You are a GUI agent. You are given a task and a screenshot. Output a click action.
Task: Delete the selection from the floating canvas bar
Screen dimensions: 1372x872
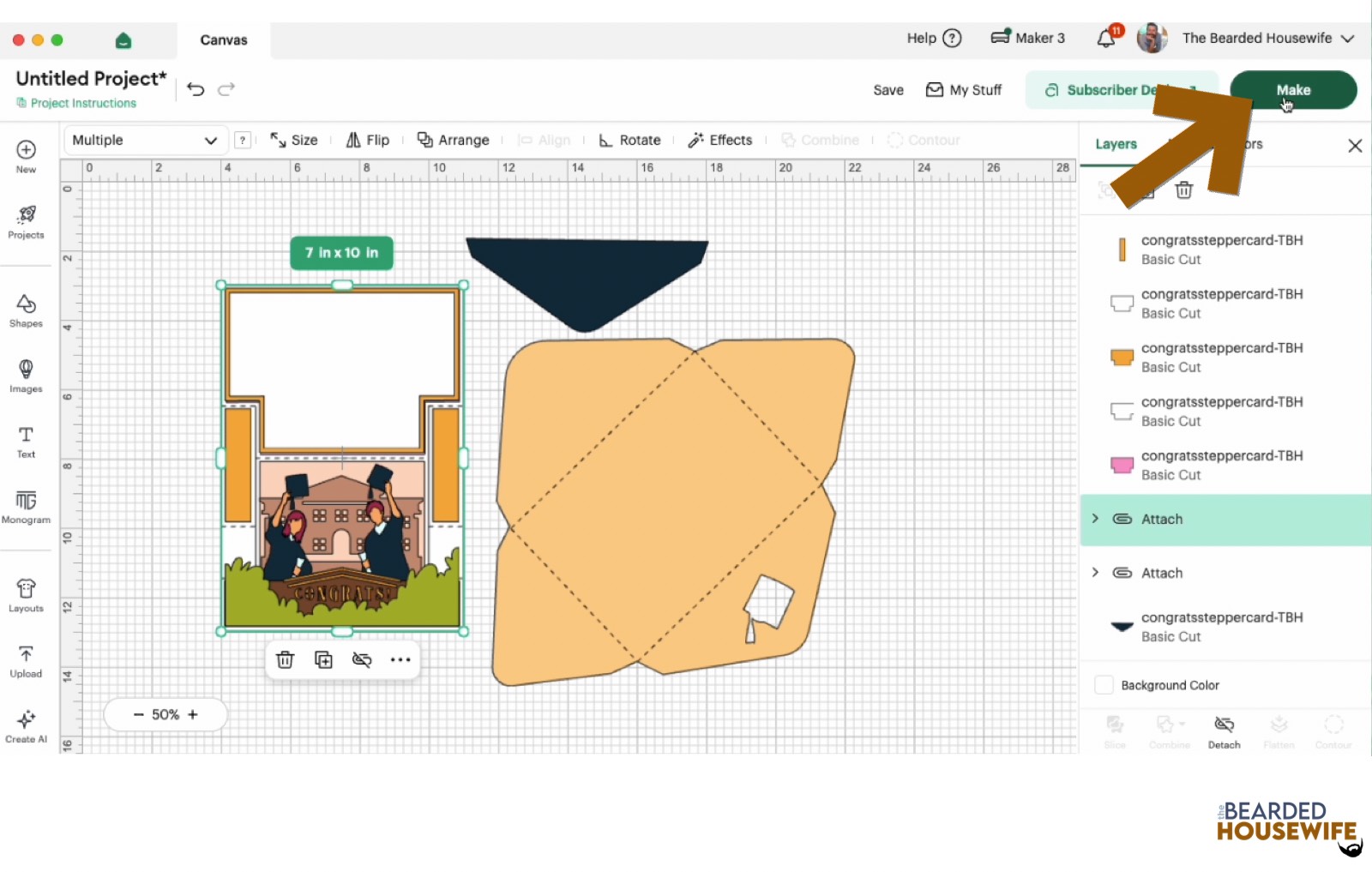[x=286, y=659]
